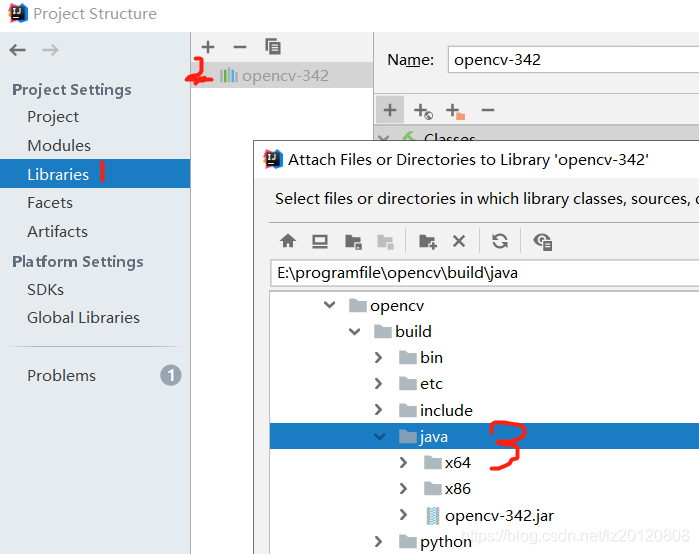Click the Home directory icon
This screenshot has width=699, height=554.
288,241
